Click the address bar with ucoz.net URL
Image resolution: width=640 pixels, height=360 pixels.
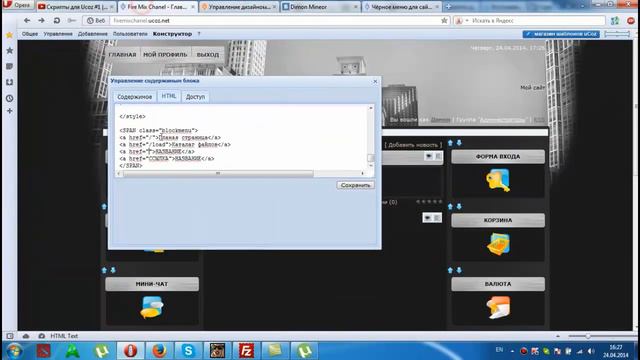[x=273, y=20]
